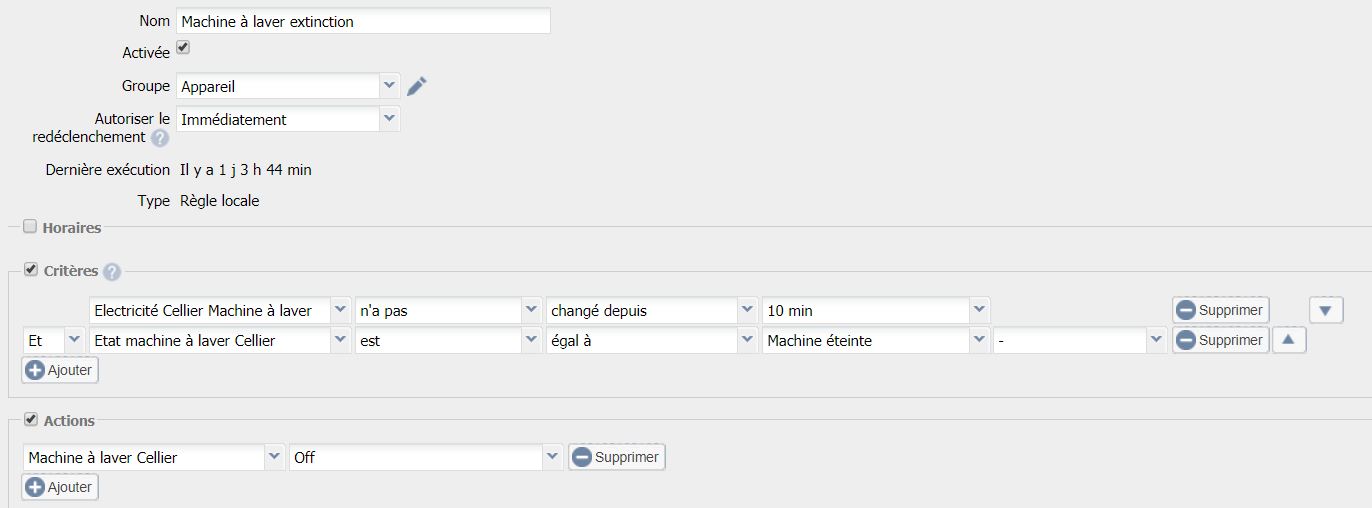The height and width of the screenshot is (508, 1372).
Task: Toggle the Critères section checkbox
Action: (30, 270)
